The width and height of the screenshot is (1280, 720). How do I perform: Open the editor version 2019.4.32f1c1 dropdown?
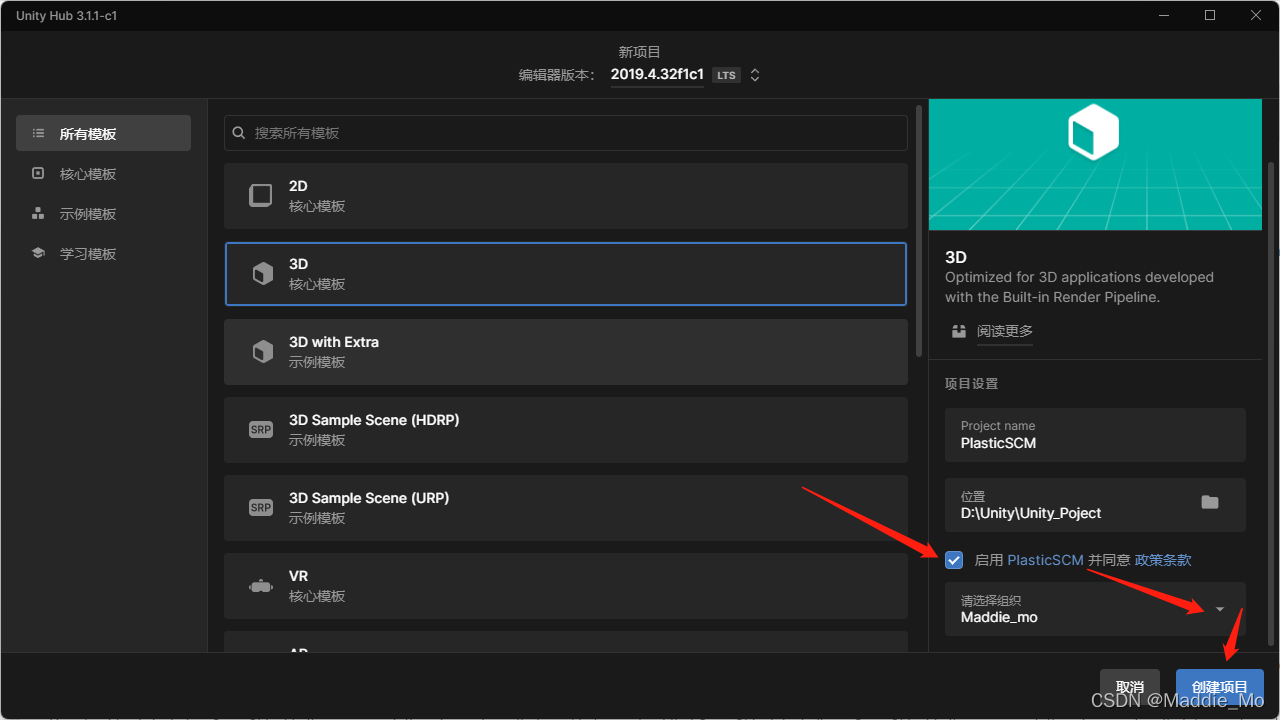click(x=657, y=75)
